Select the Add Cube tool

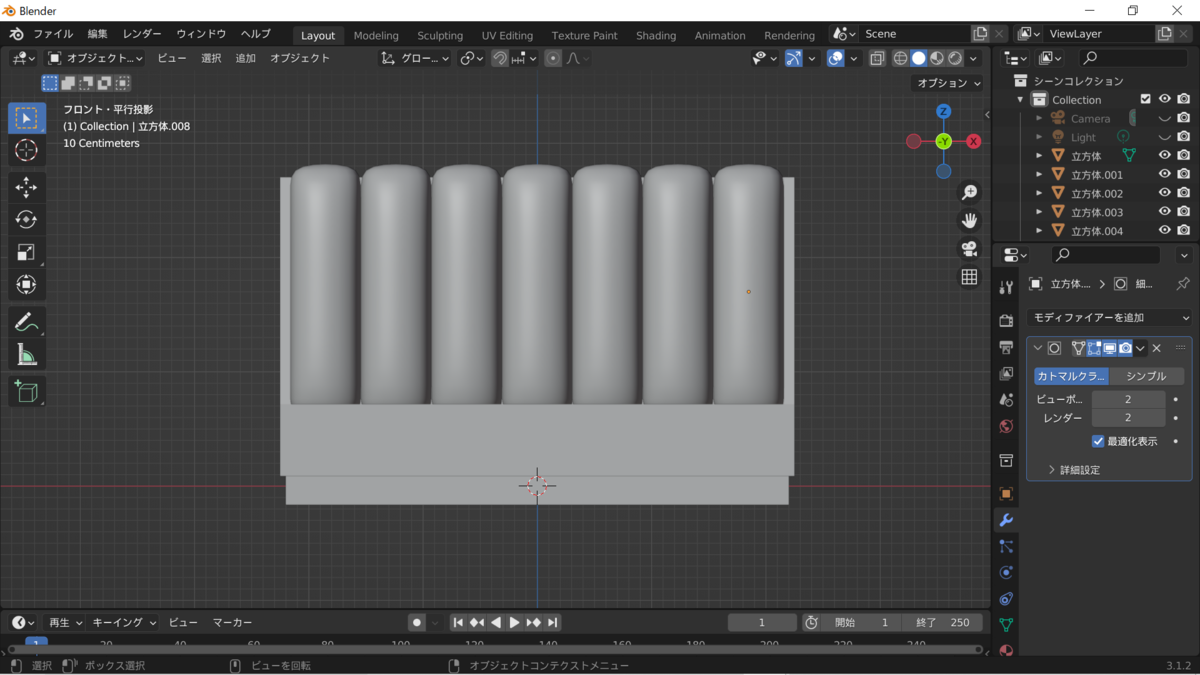[x=27, y=391]
